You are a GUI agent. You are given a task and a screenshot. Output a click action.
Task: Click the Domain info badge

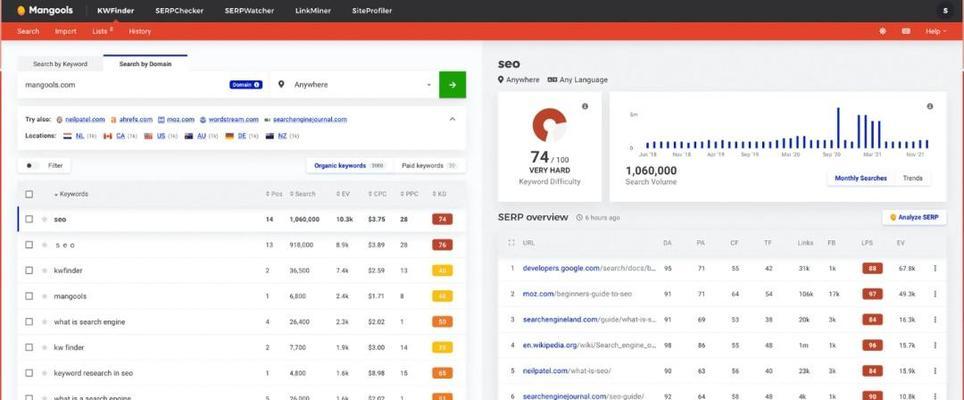click(x=246, y=85)
